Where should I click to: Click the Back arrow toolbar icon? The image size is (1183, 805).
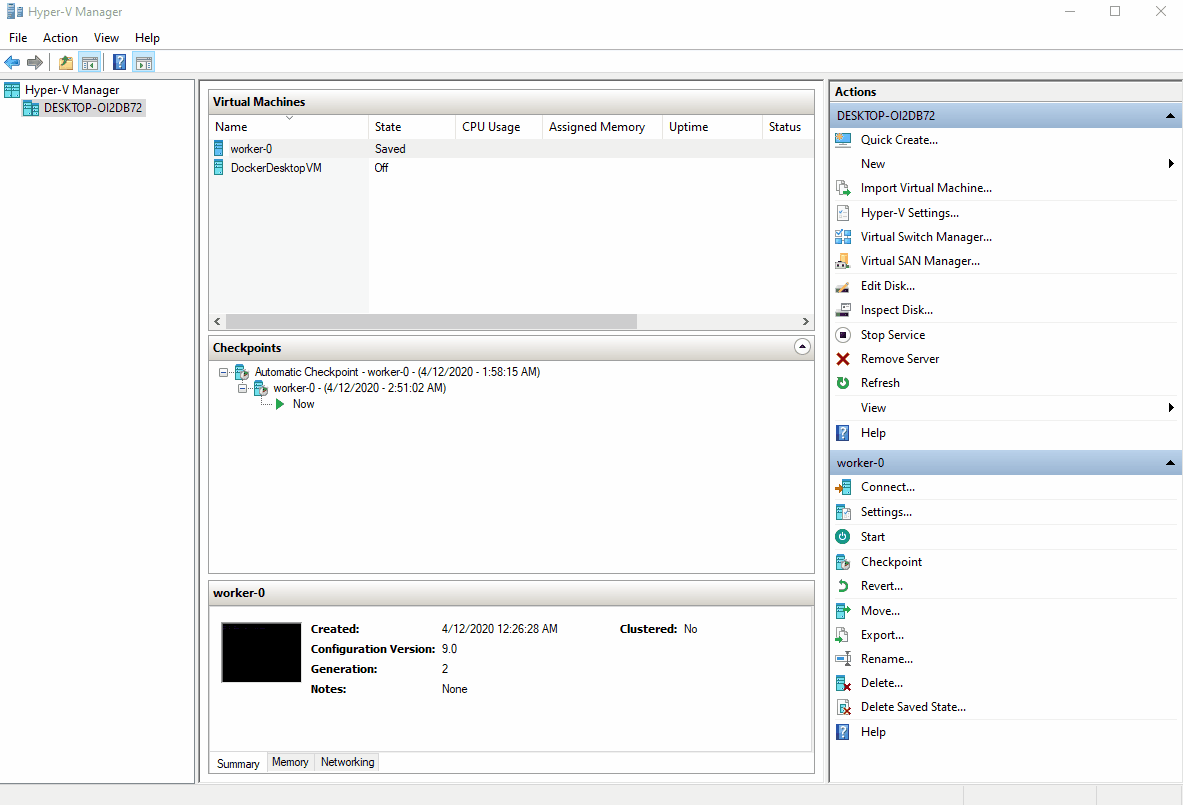[x=12, y=63]
